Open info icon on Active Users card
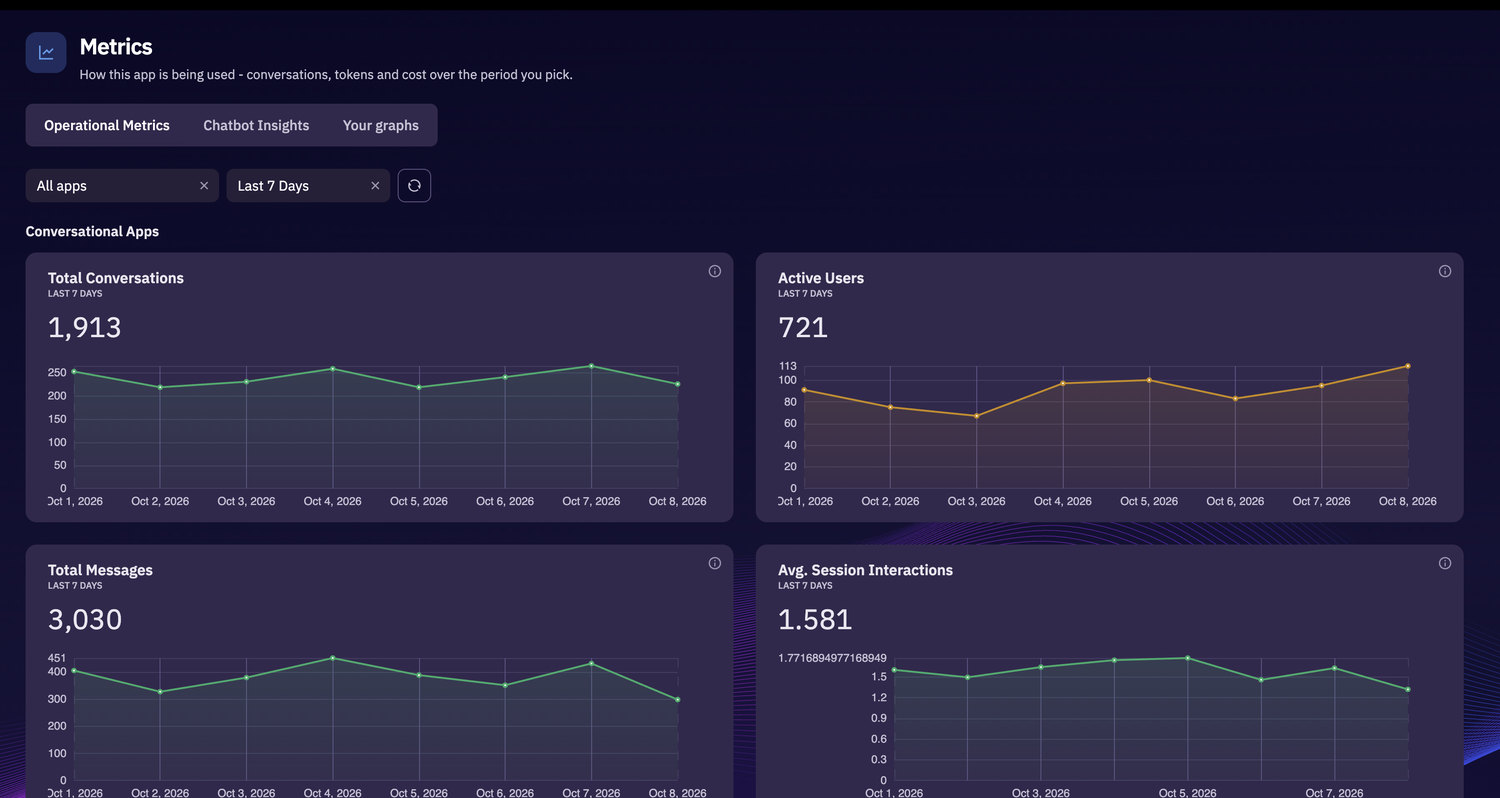The width and height of the screenshot is (1500, 798). pyautogui.click(x=1444, y=271)
